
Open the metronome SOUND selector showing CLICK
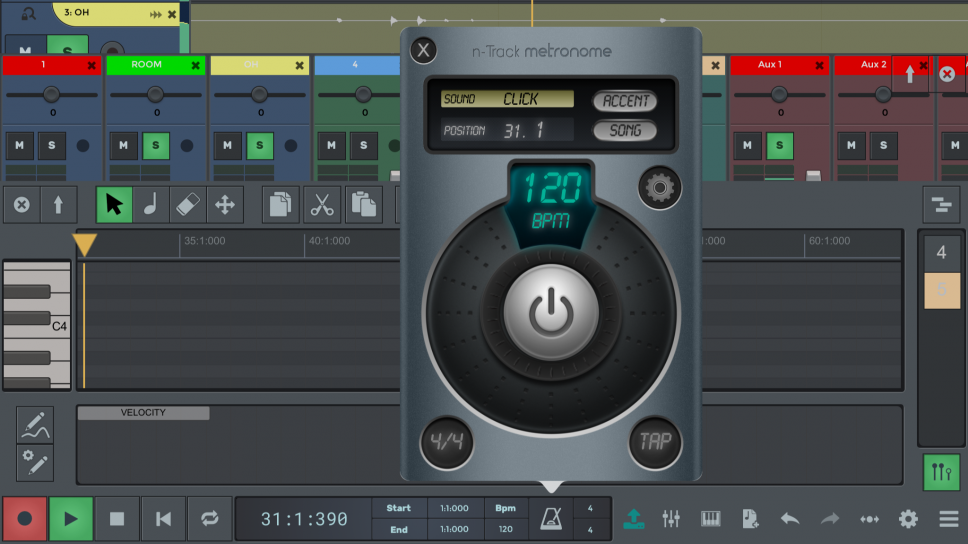508,99
